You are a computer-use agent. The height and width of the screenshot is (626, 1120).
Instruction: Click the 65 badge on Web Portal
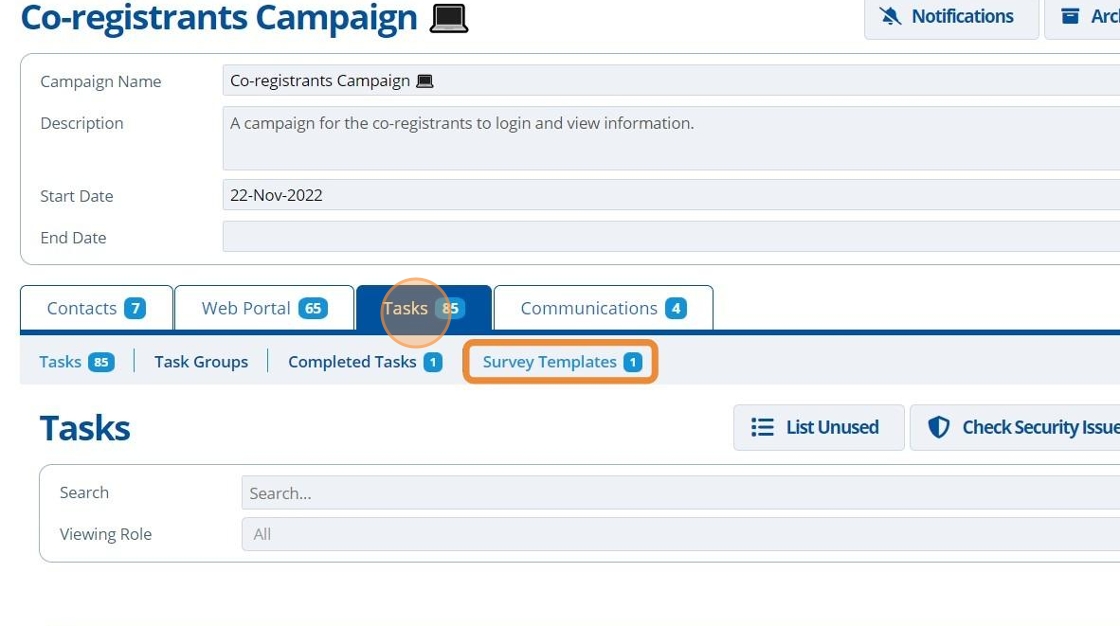313,309
